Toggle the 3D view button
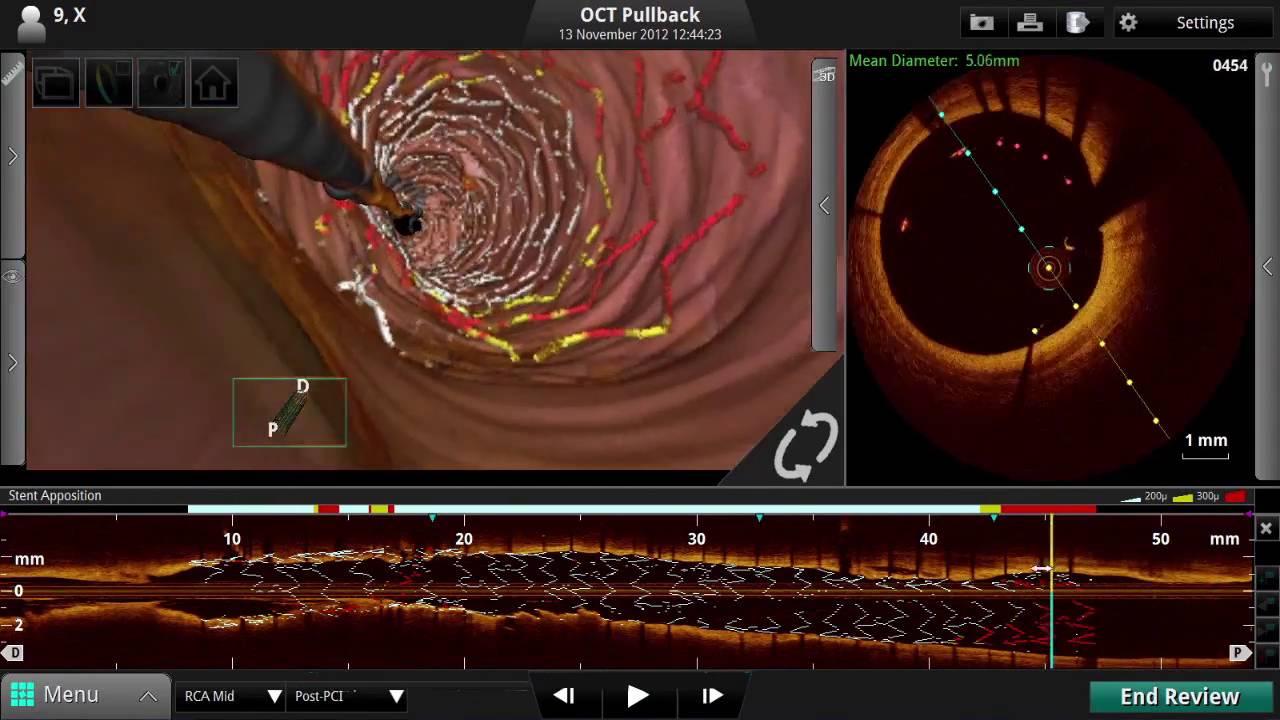The image size is (1280, 720). [x=825, y=75]
